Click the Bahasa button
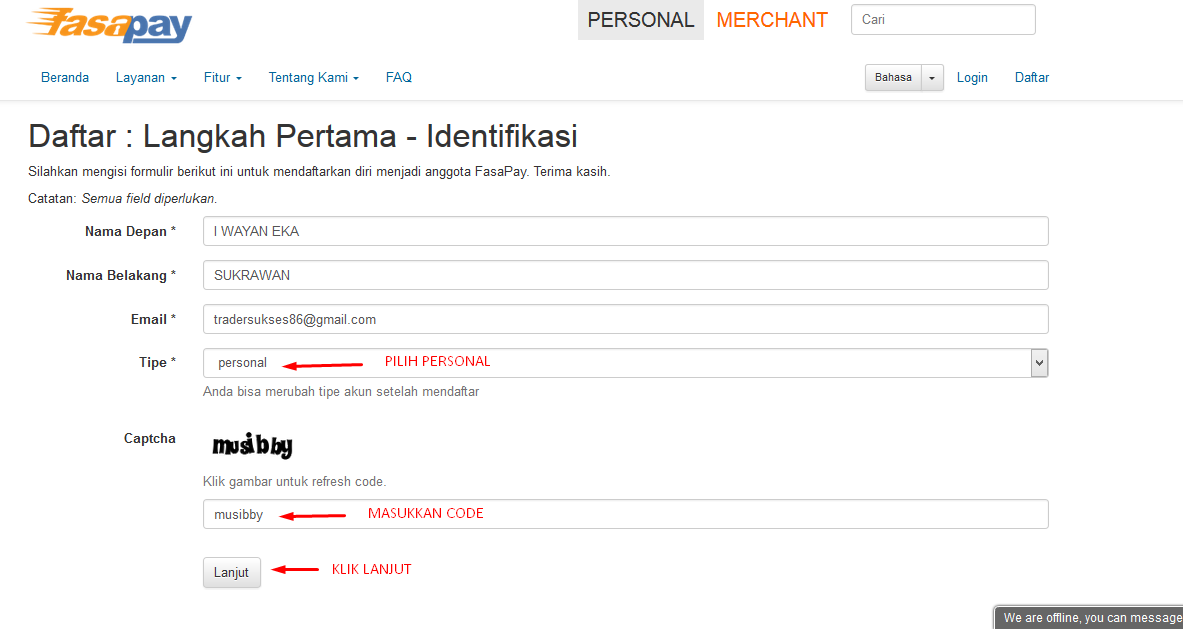Viewport: 1183px width, 629px height. coord(893,78)
